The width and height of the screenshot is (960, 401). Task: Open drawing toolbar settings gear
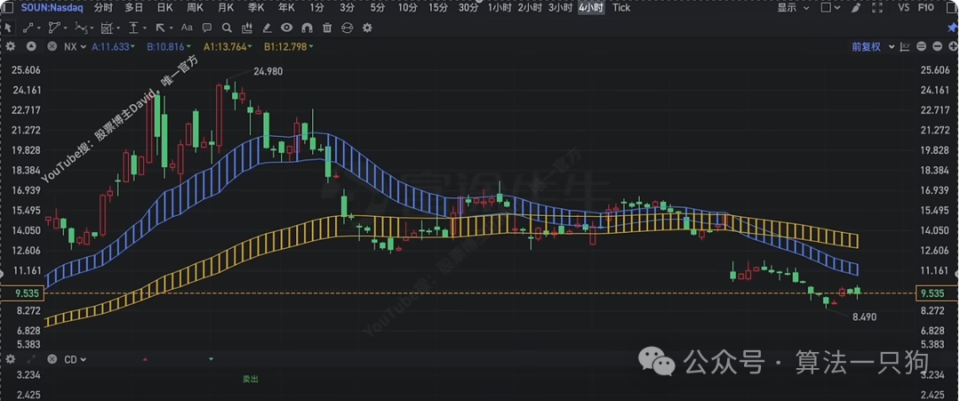(x=367, y=28)
